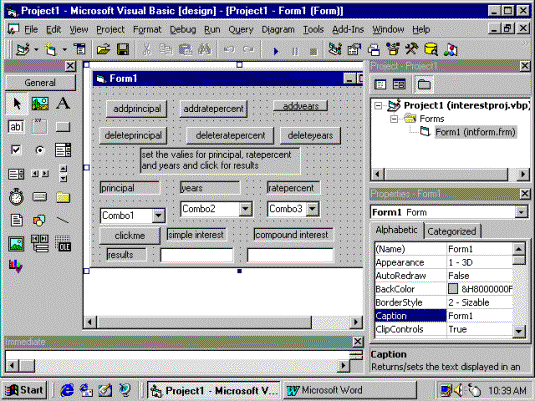Screen dimensions: 535x401
Task: Click the Save Project floppy icon
Action: pos(123,50)
